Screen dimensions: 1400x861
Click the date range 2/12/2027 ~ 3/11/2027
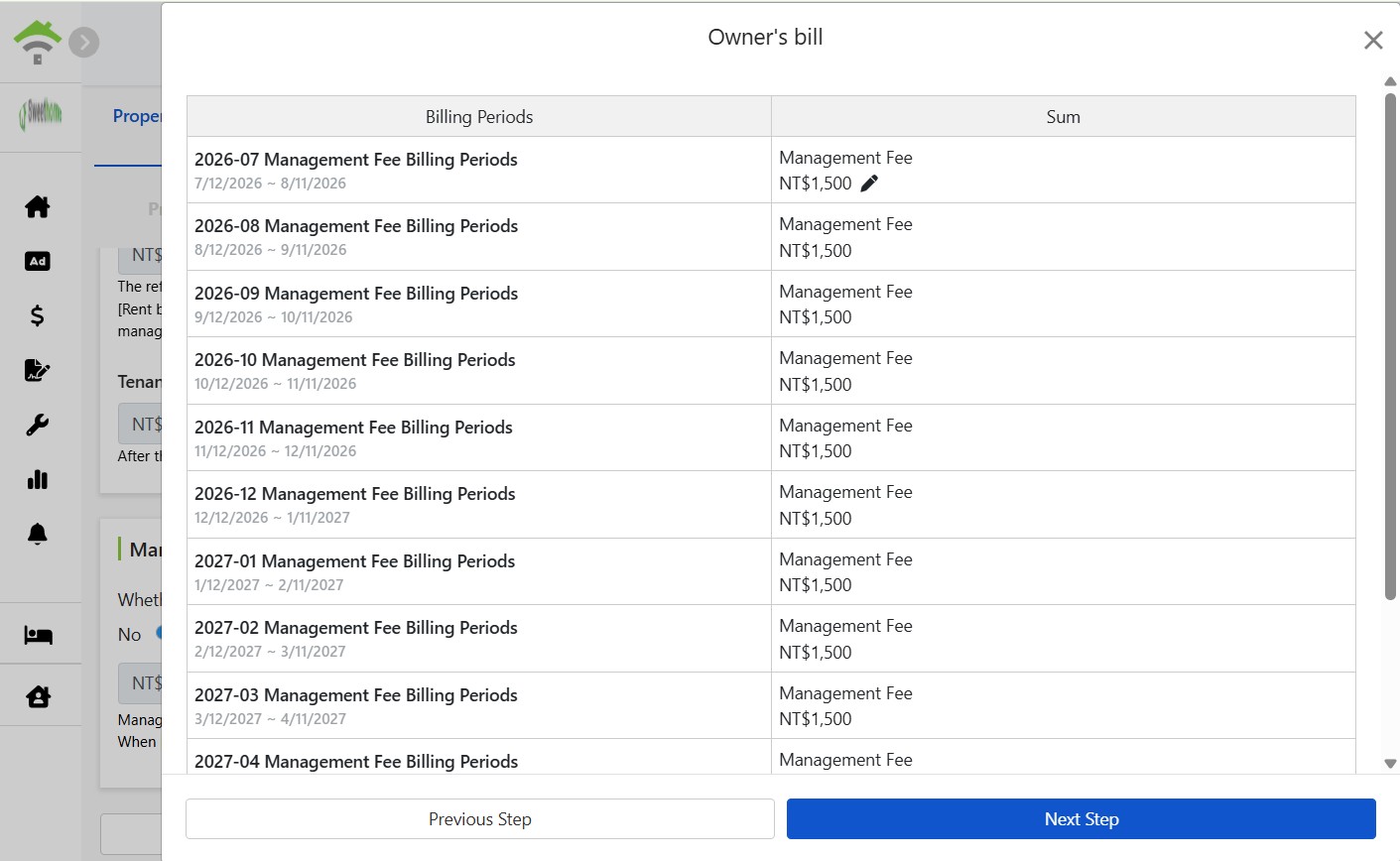tap(270, 652)
